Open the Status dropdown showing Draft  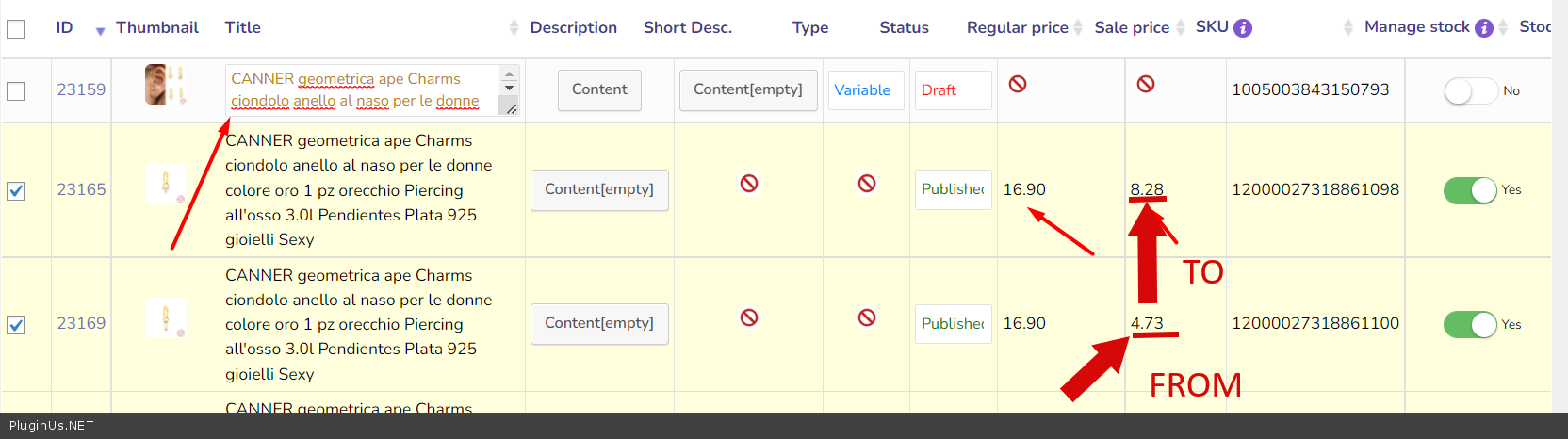953,90
